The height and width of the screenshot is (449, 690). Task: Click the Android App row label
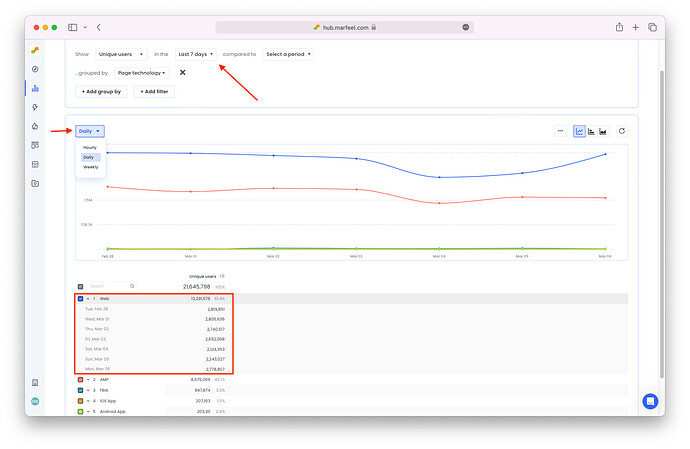pyautogui.click(x=113, y=412)
